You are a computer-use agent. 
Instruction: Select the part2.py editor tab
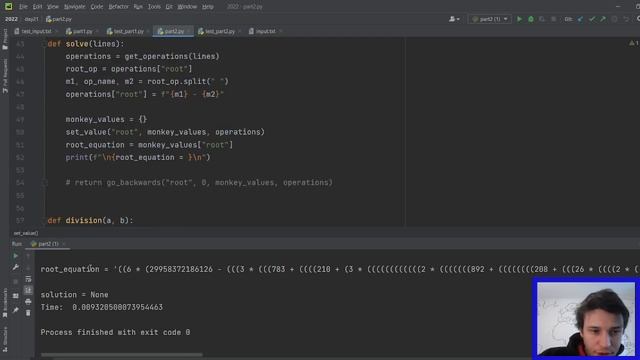coord(173,31)
